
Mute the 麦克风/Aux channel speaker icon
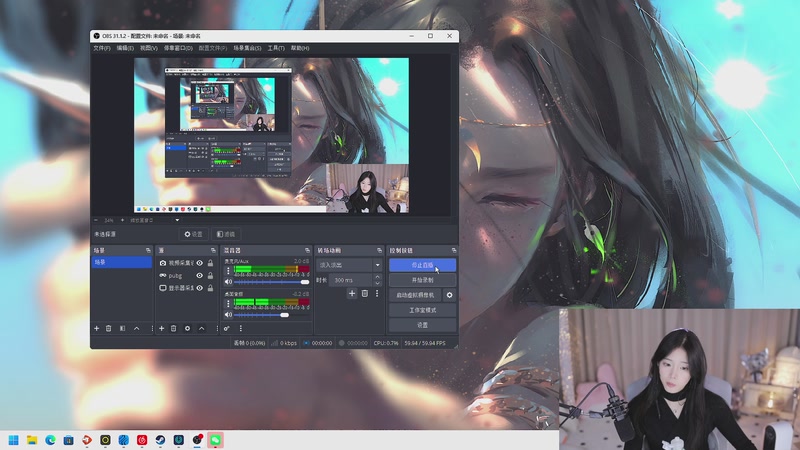tap(229, 282)
